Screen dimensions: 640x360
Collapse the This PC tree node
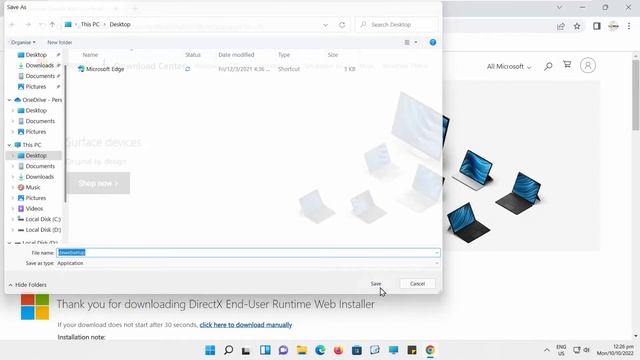(9, 145)
